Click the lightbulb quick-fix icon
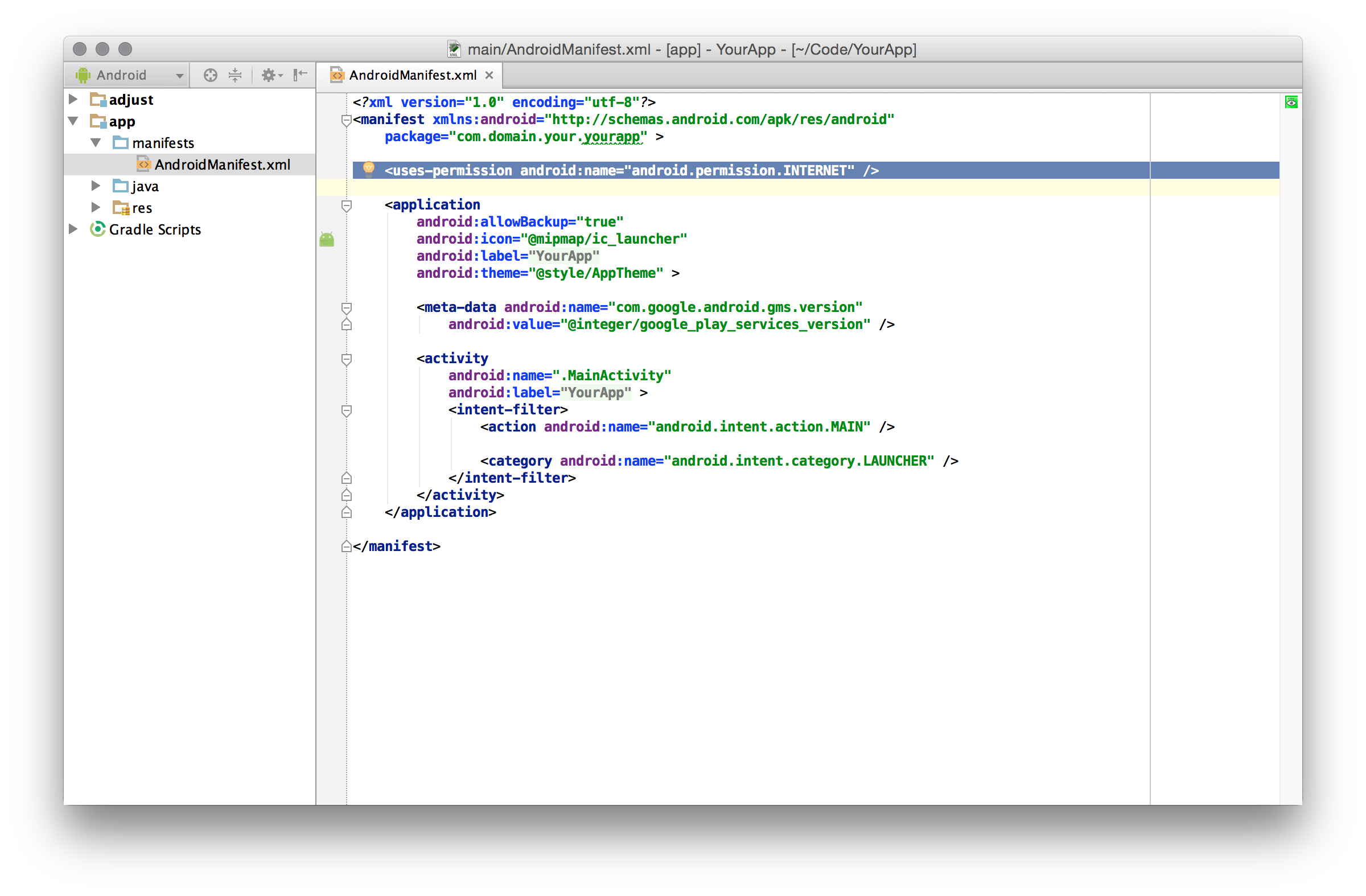Screen dimensions: 1366x896 click(x=368, y=168)
